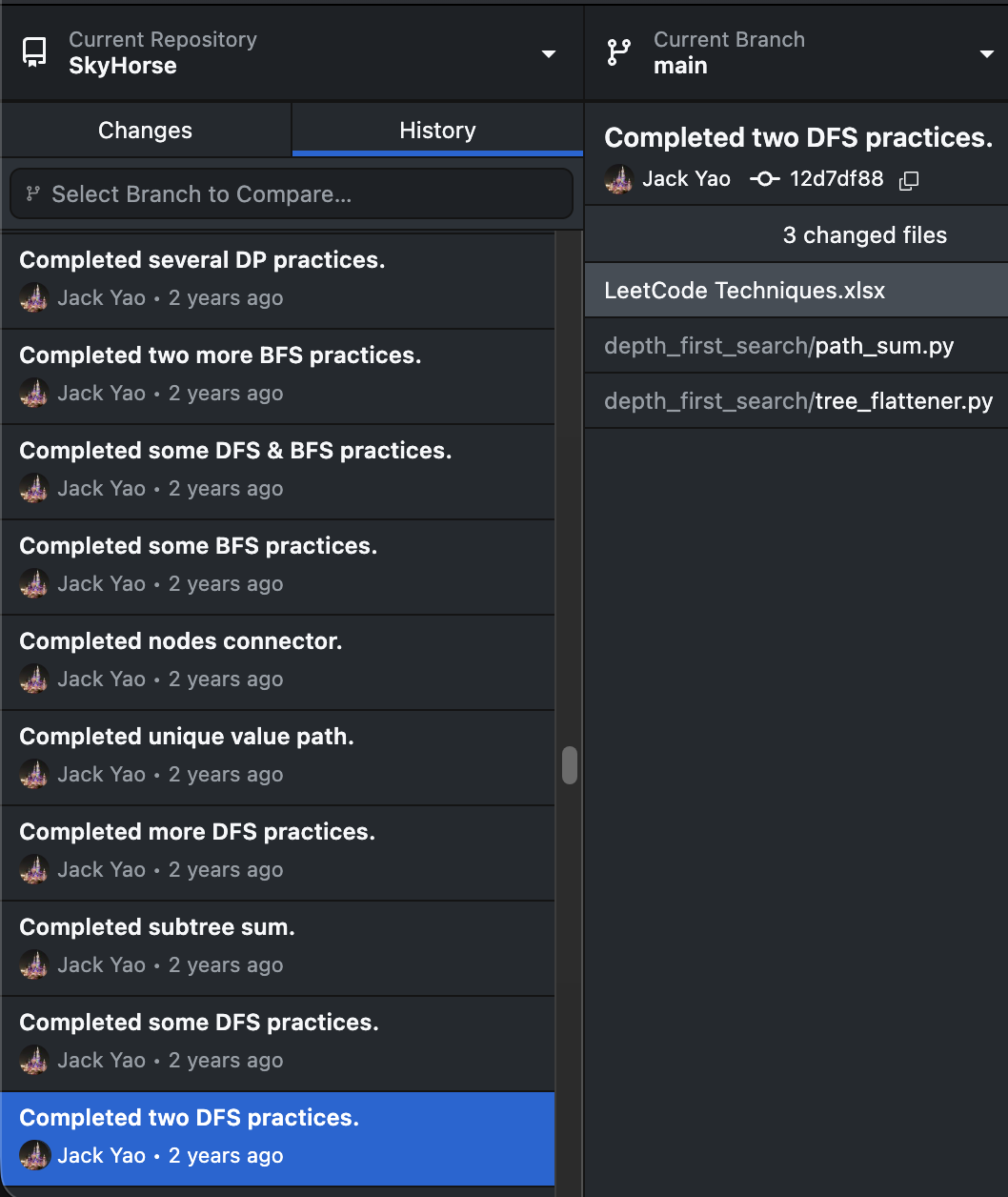Viewport: 1008px width, 1197px height.
Task: Select commit Completed several DP practices.
Action: [277, 281]
